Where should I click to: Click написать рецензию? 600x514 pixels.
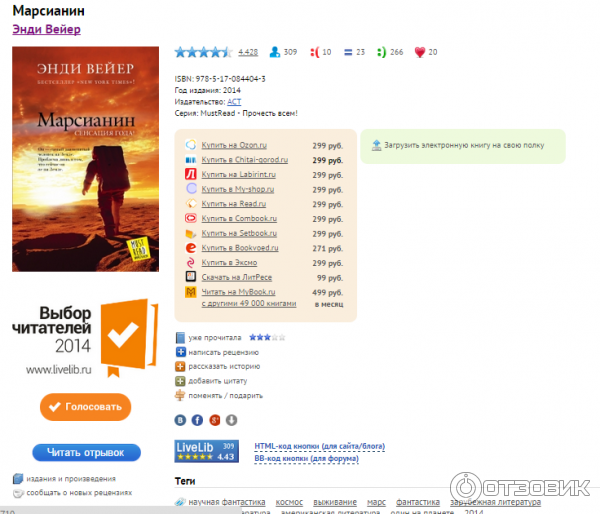[223, 352]
